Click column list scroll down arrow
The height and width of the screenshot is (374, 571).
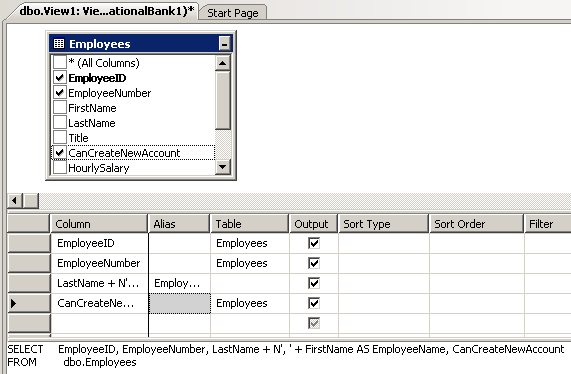223,167
